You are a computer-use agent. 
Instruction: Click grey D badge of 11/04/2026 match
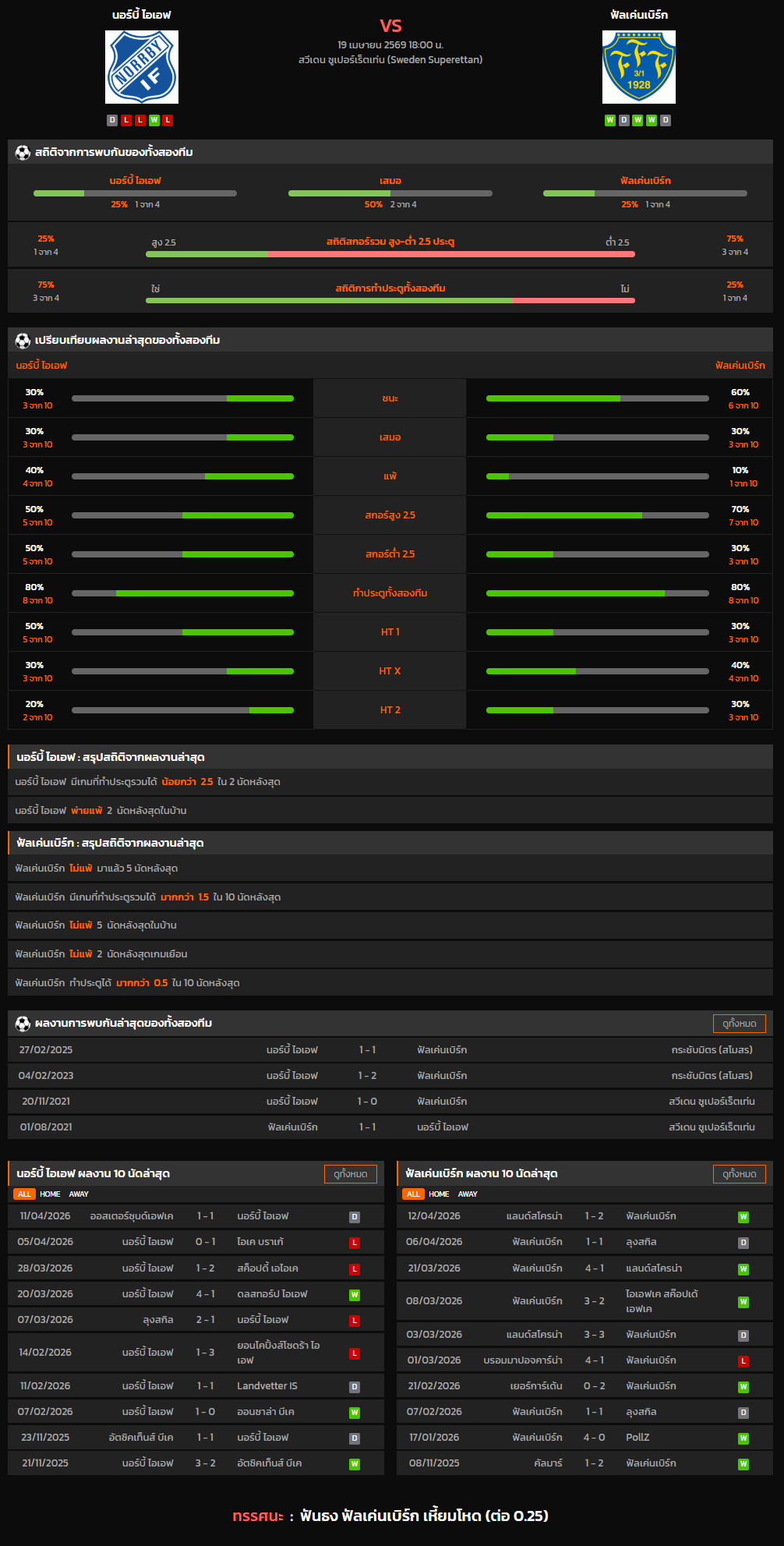(x=355, y=1217)
